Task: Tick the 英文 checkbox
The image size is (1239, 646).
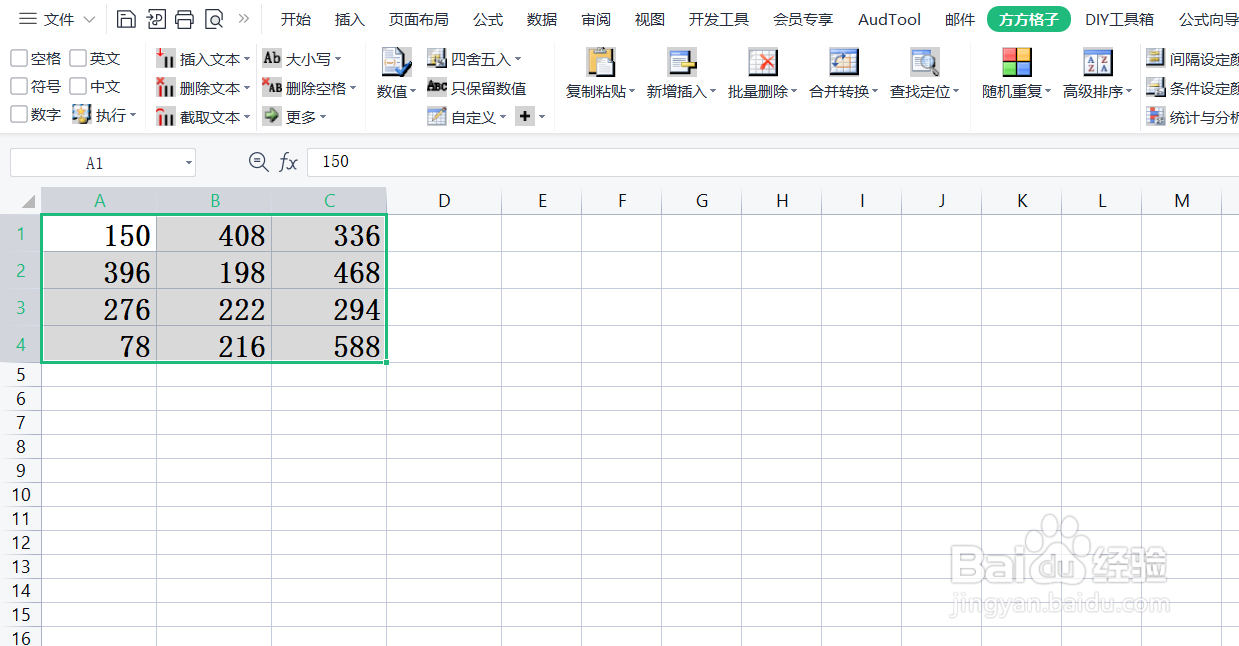Action: coord(78,59)
